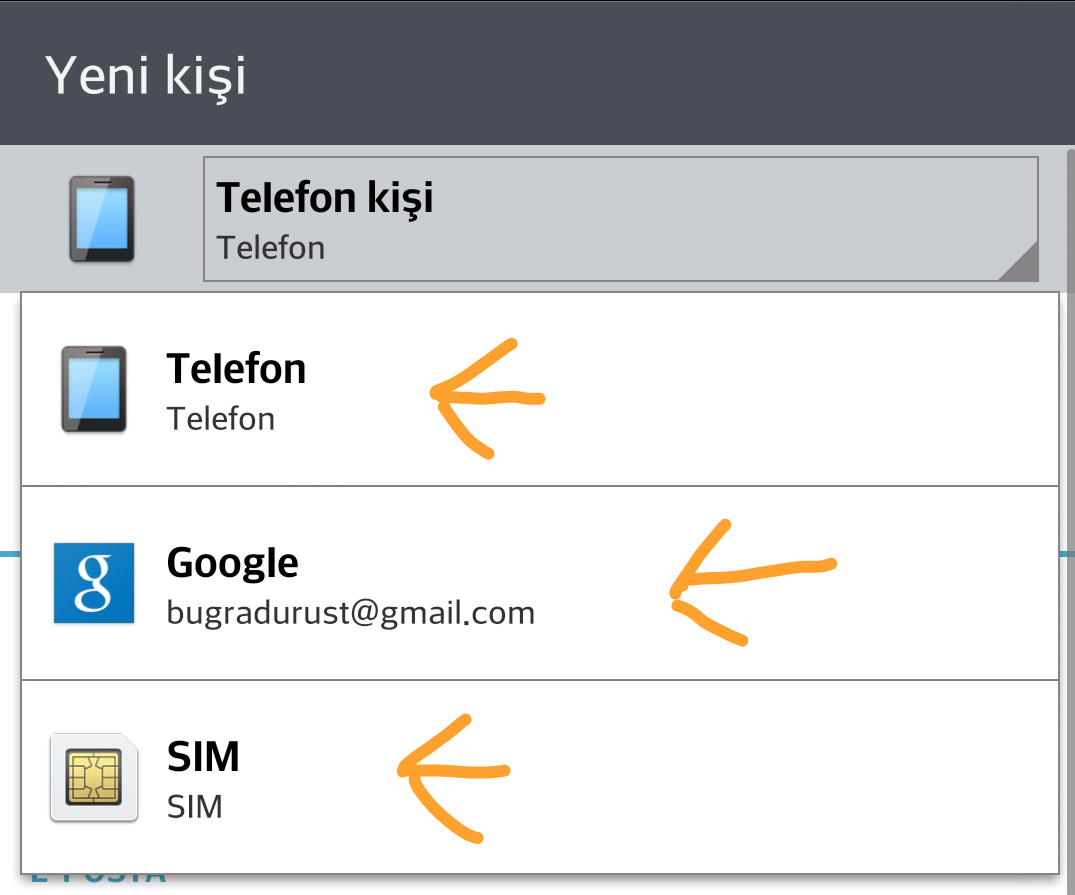Tap the bugradurust@gmail.com address text
Image resolution: width=1075 pixels, height=895 pixels.
(350, 612)
